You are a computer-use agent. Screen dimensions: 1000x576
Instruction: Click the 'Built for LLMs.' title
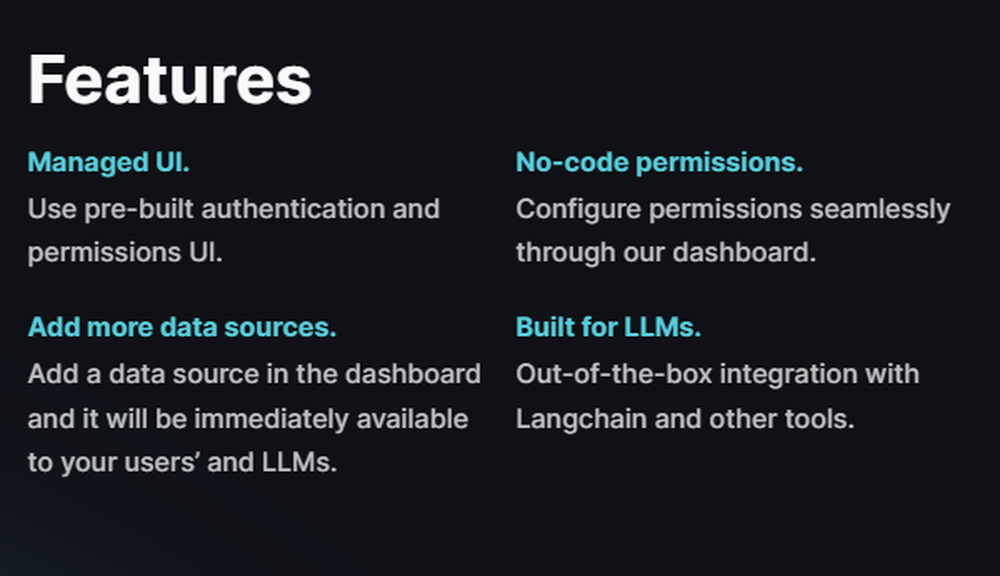(x=608, y=327)
